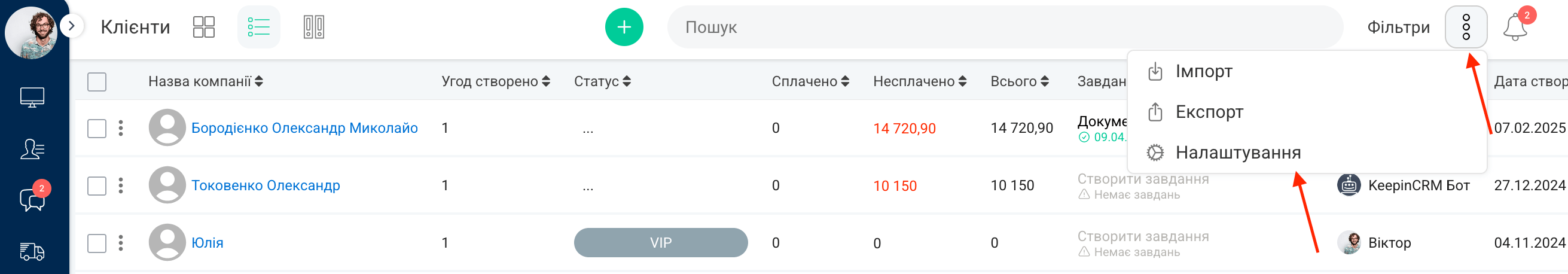Open Фільтри panel
This screenshot has height=274, width=1568.
(1398, 28)
